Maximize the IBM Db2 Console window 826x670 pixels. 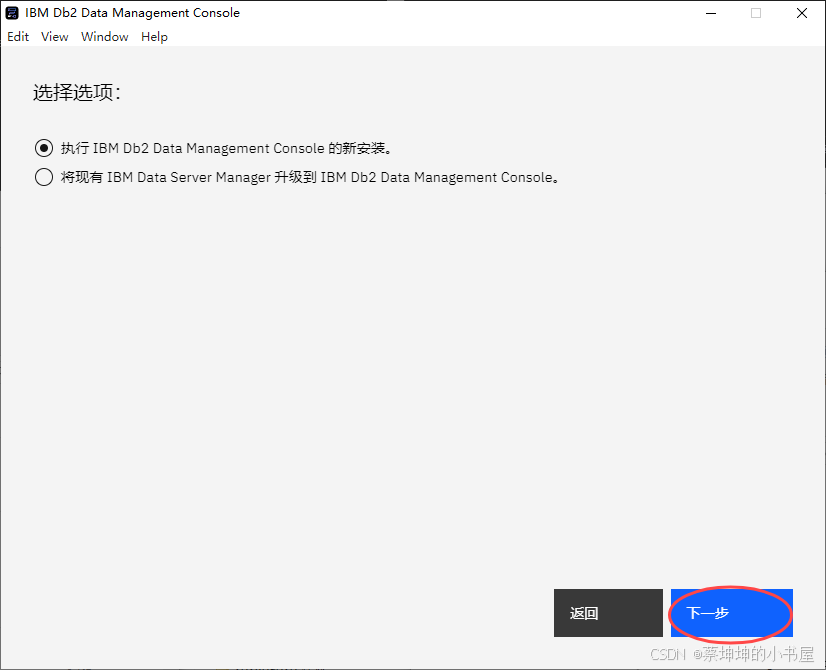(x=755, y=13)
